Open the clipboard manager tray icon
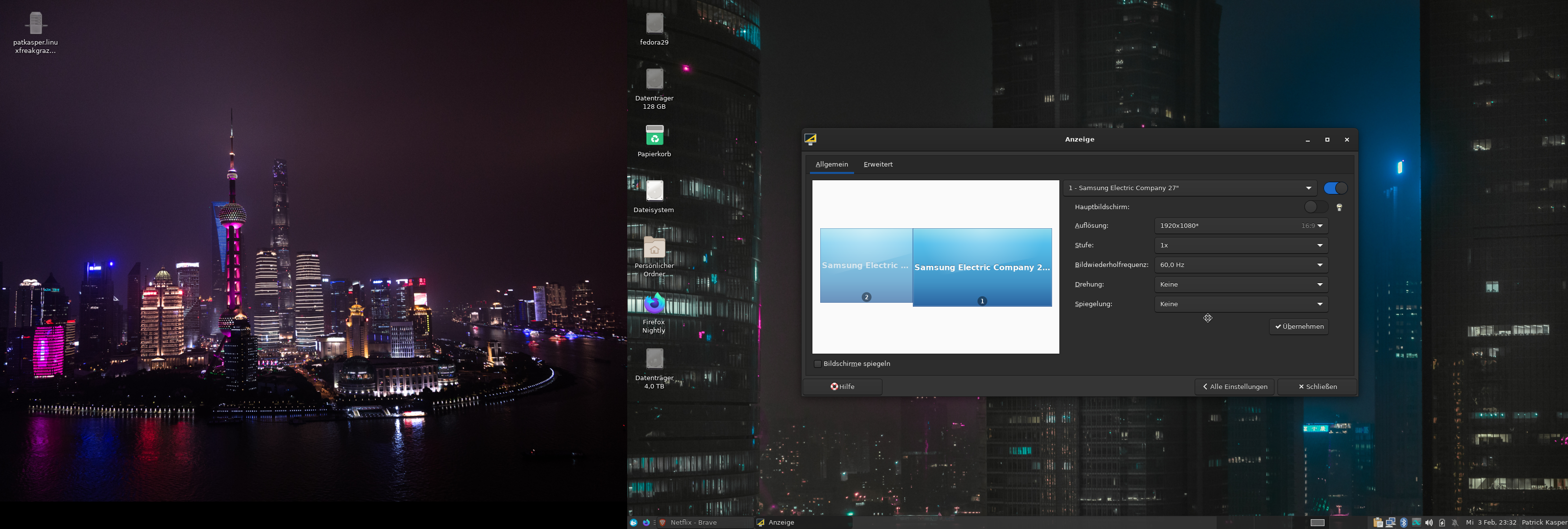1568x529 pixels. click(x=1378, y=522)
